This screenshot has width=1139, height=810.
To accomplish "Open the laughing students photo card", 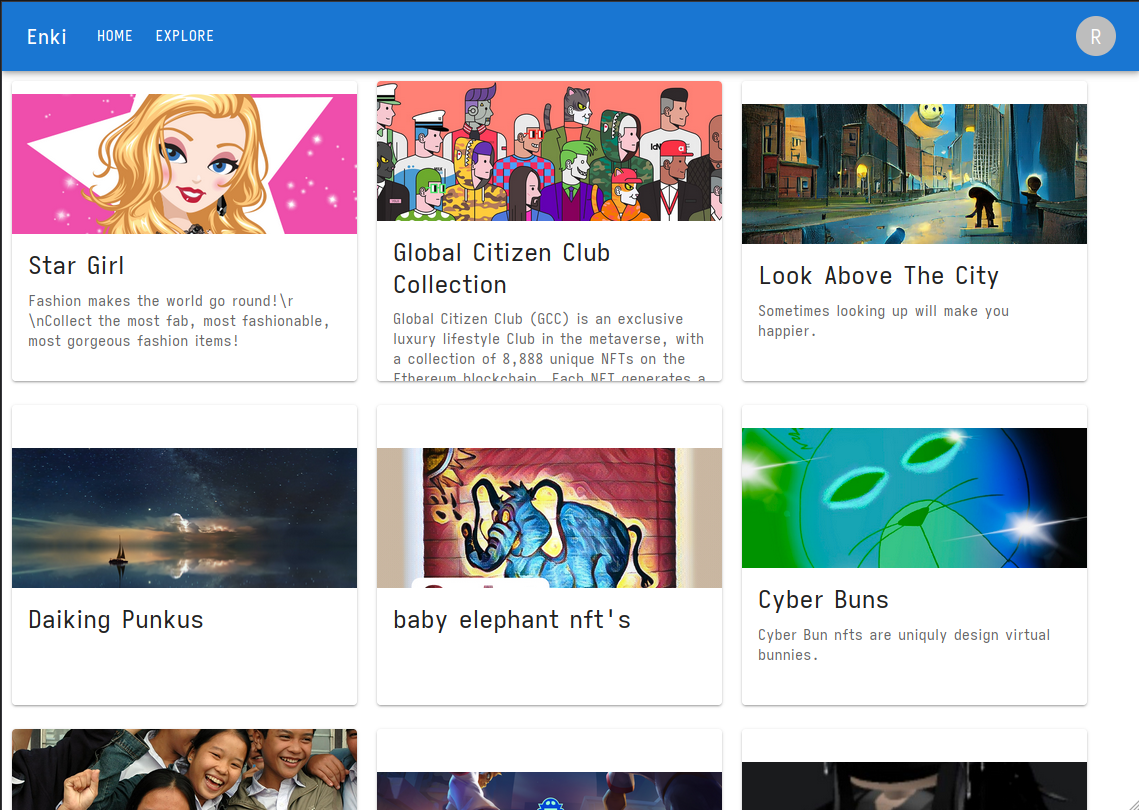I will pos(185,769).
